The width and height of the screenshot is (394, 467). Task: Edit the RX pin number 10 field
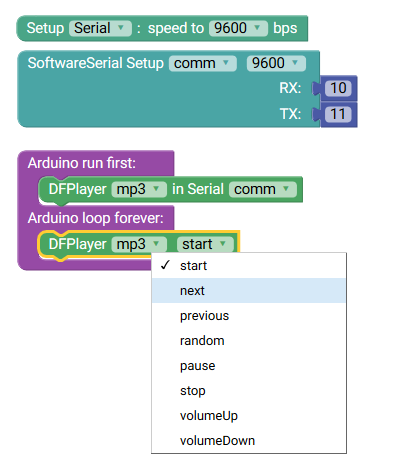point(338,88)
